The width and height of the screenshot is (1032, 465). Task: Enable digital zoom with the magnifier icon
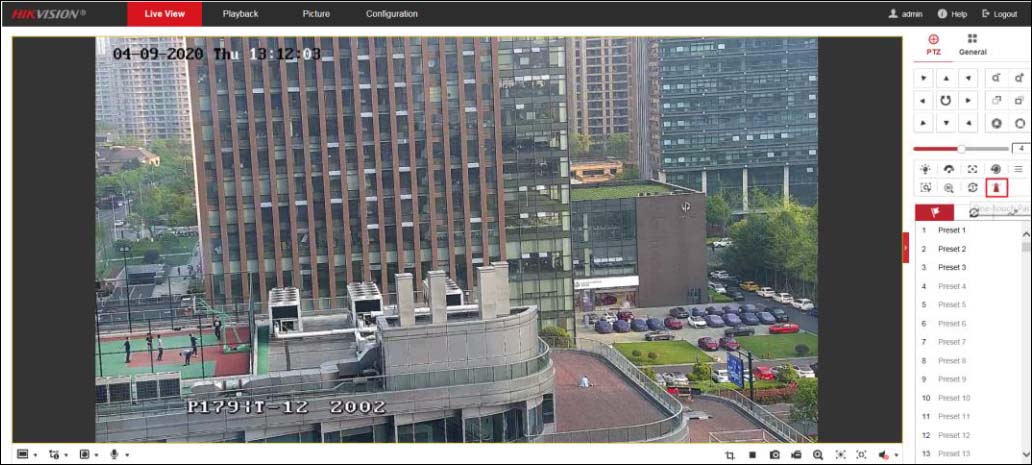pyautogui.click(x=817, y=454)
